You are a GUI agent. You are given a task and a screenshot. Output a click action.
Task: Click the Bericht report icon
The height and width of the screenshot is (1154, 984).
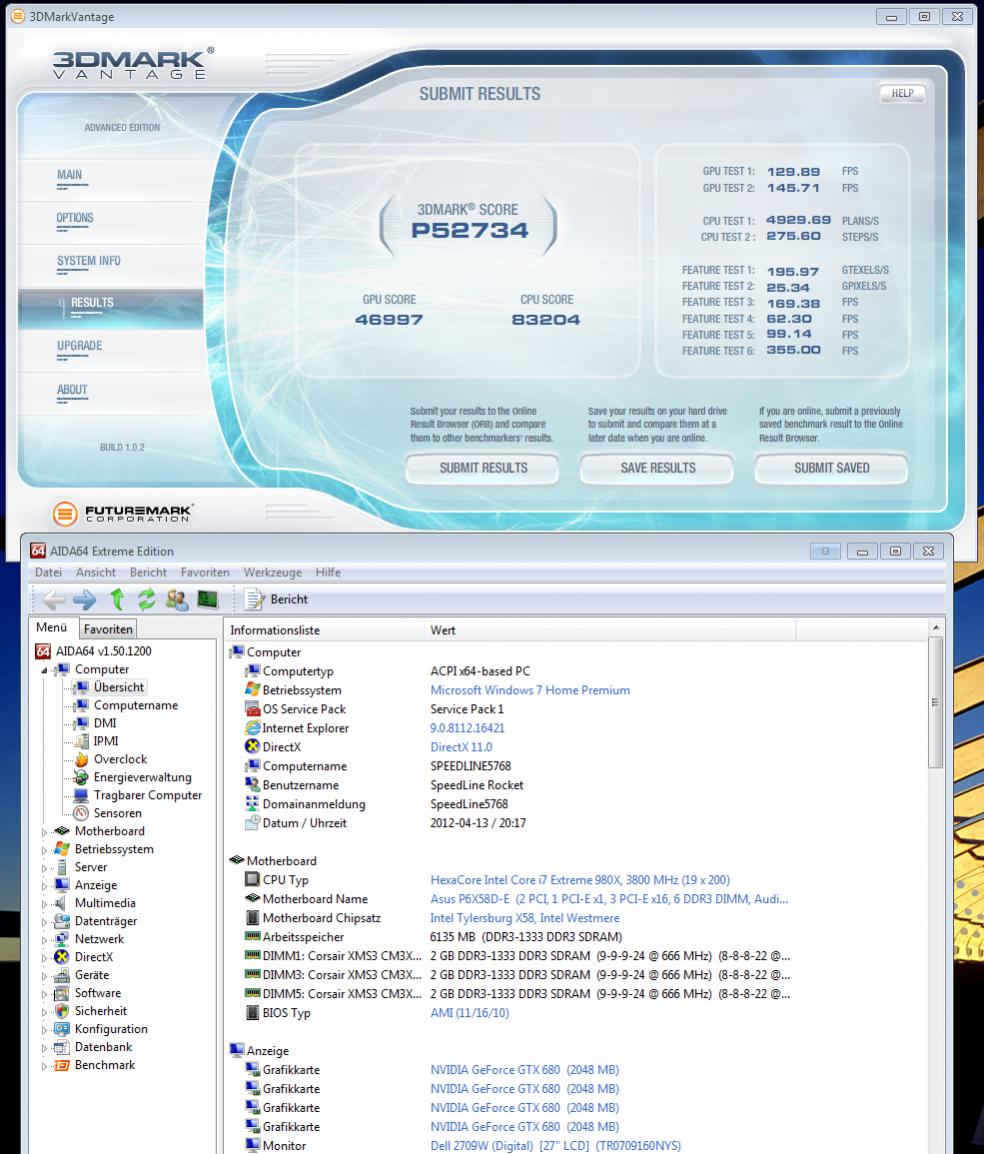(x=255, y=600)
